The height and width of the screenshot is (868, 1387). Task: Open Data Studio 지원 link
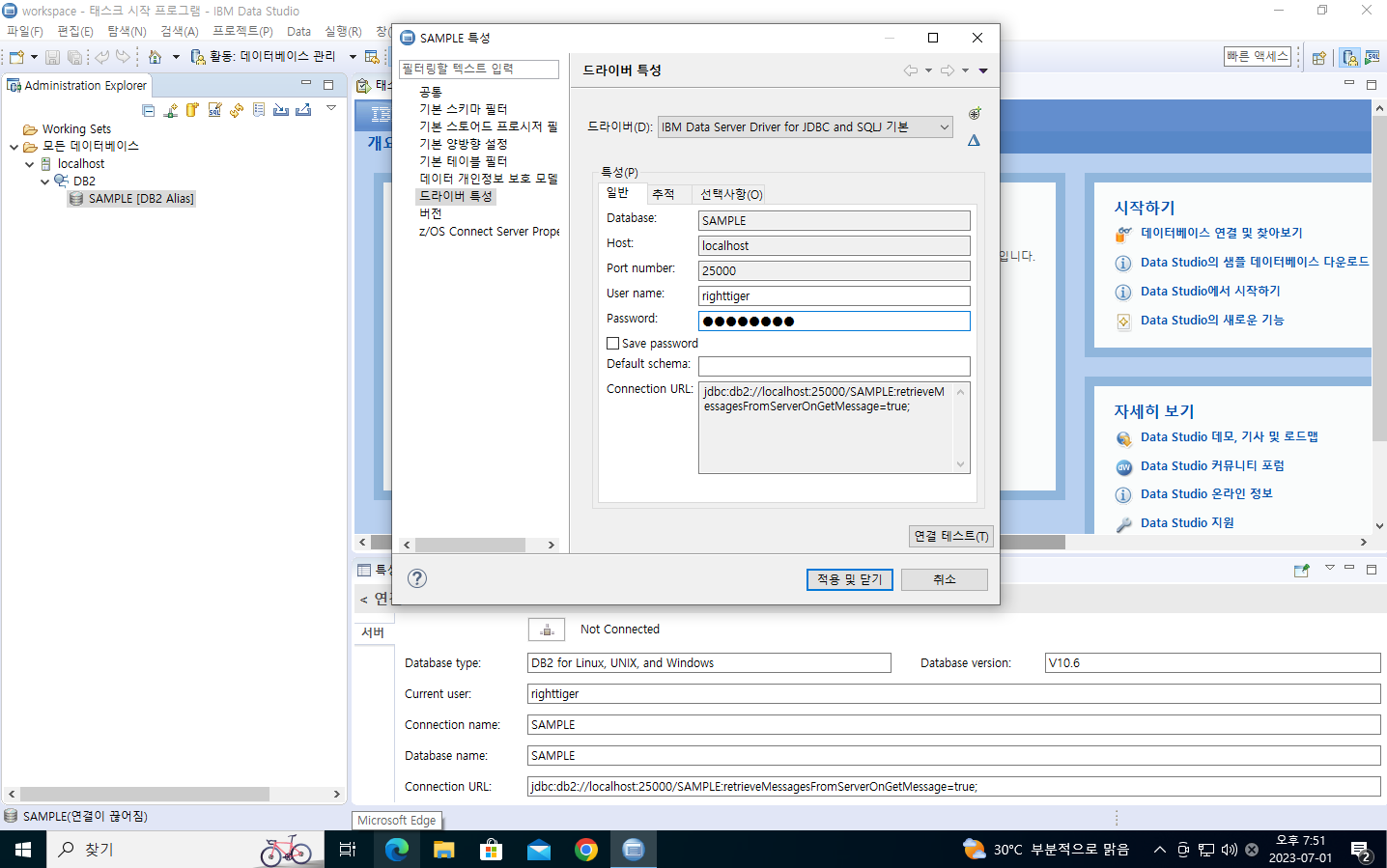point(1187,523)
